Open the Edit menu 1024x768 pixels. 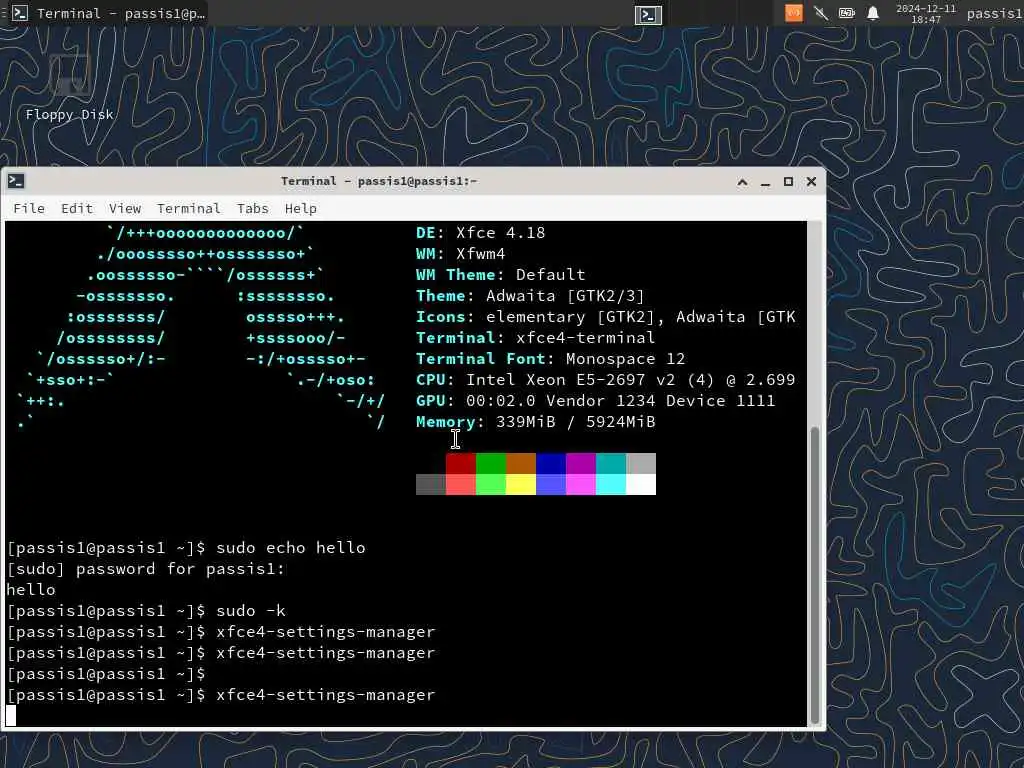click(76, 208)
